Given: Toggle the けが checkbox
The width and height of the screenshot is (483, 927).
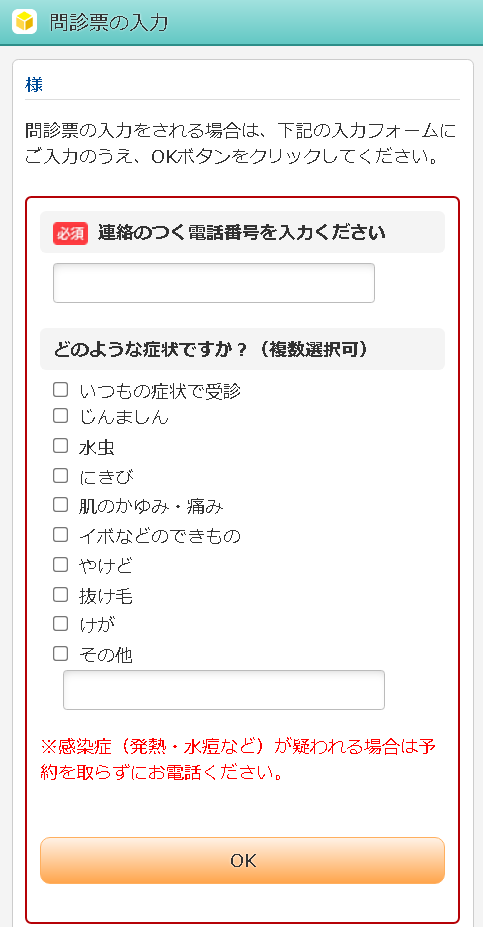Looking at the screenshot, I should [x=61, y=624].
